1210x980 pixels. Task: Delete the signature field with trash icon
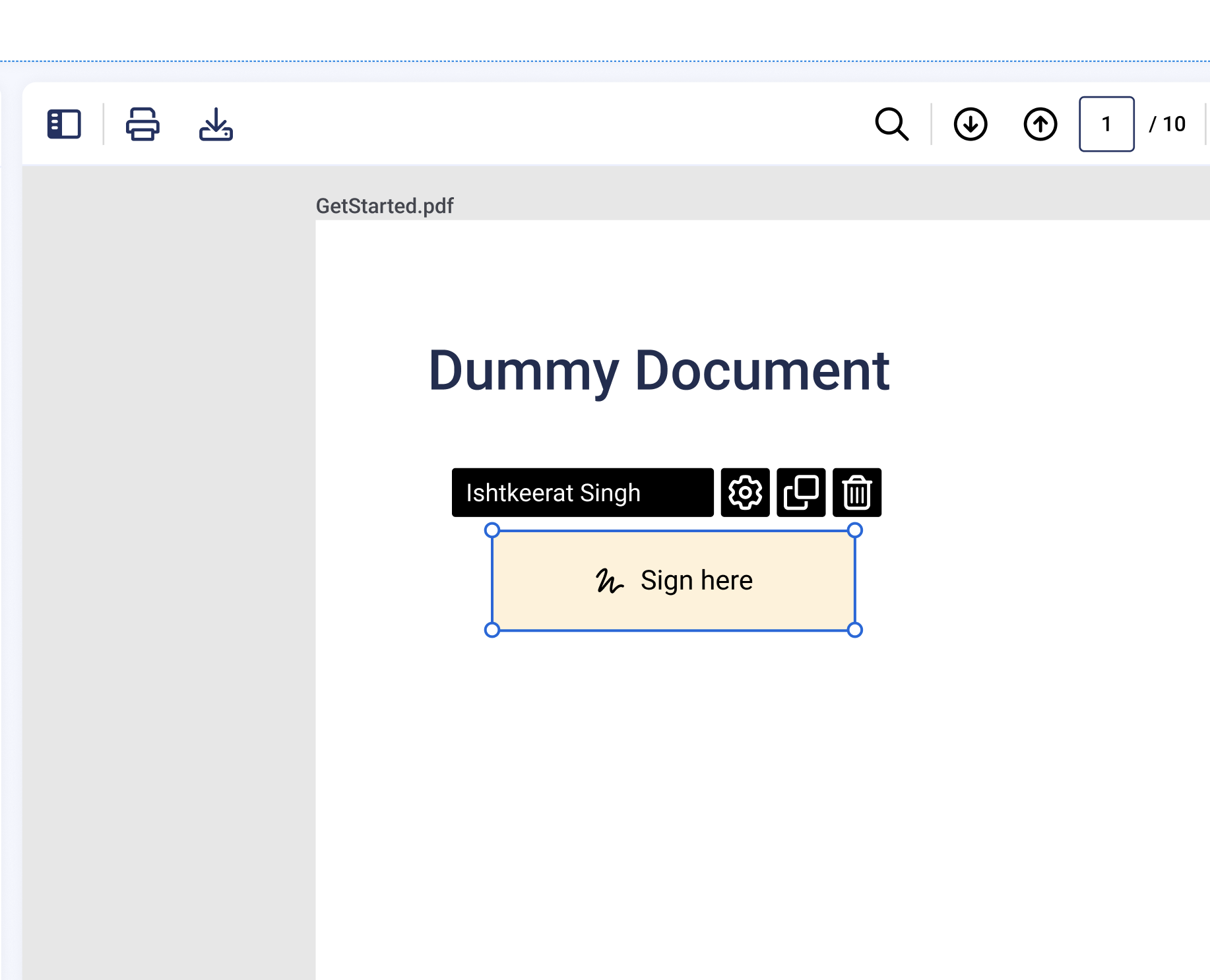856,493
